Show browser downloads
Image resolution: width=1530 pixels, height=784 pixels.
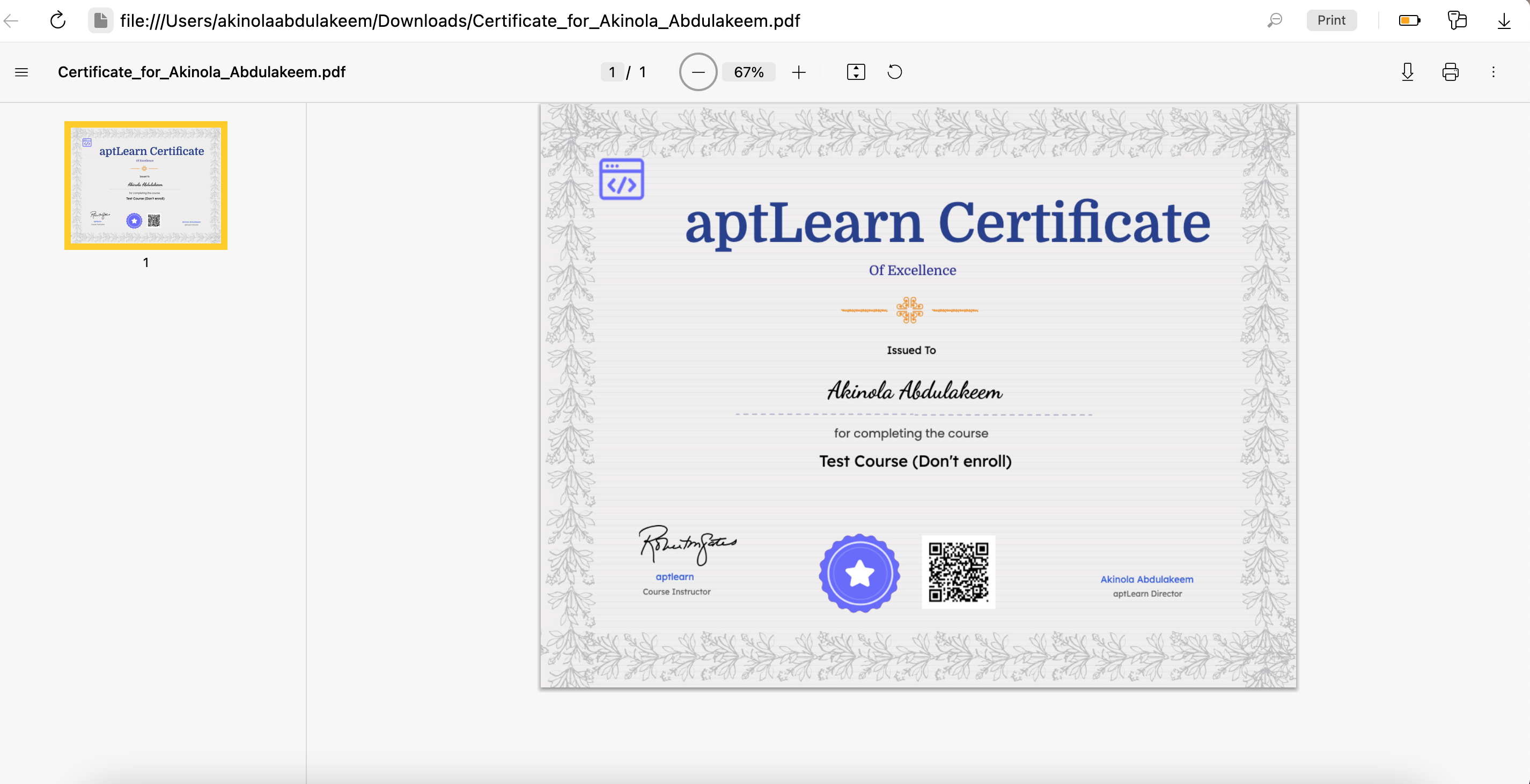[1504, 21]
